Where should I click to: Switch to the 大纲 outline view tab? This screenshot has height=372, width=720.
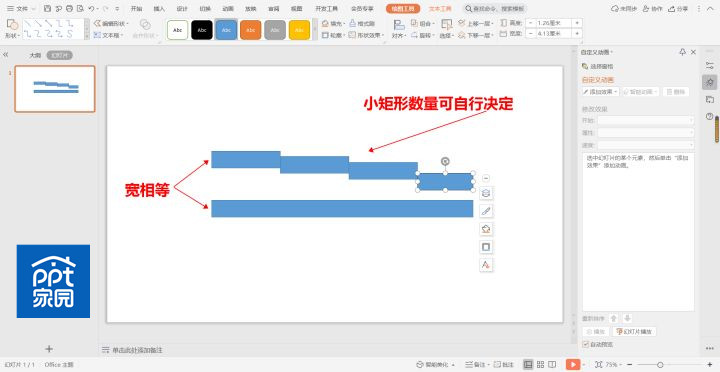click(35, 55)
